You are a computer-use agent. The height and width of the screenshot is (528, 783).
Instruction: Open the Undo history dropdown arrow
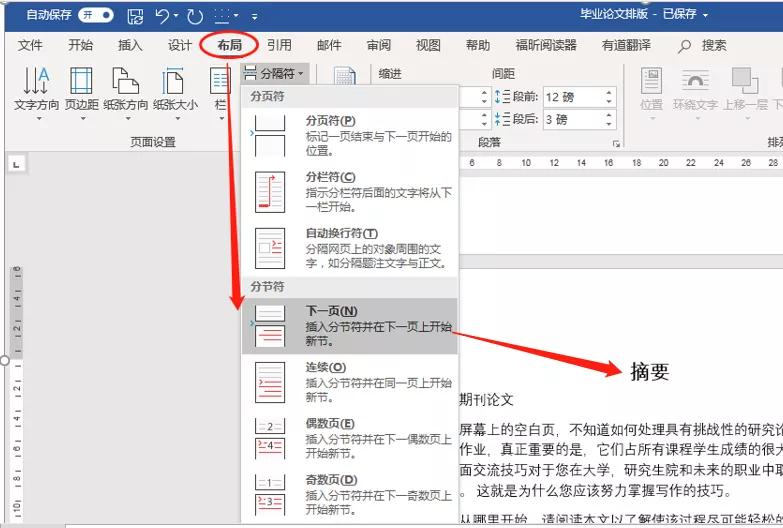click(176, 16)
